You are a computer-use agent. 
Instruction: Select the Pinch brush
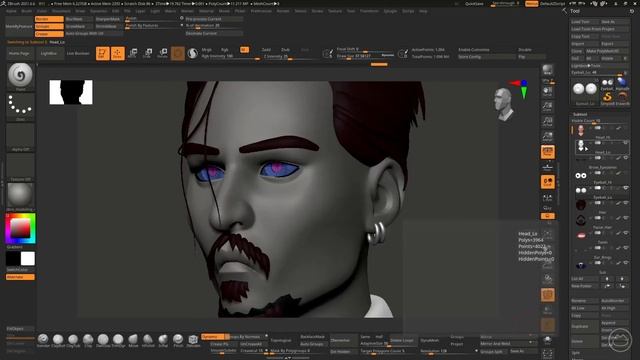click(x=178, y=340)
